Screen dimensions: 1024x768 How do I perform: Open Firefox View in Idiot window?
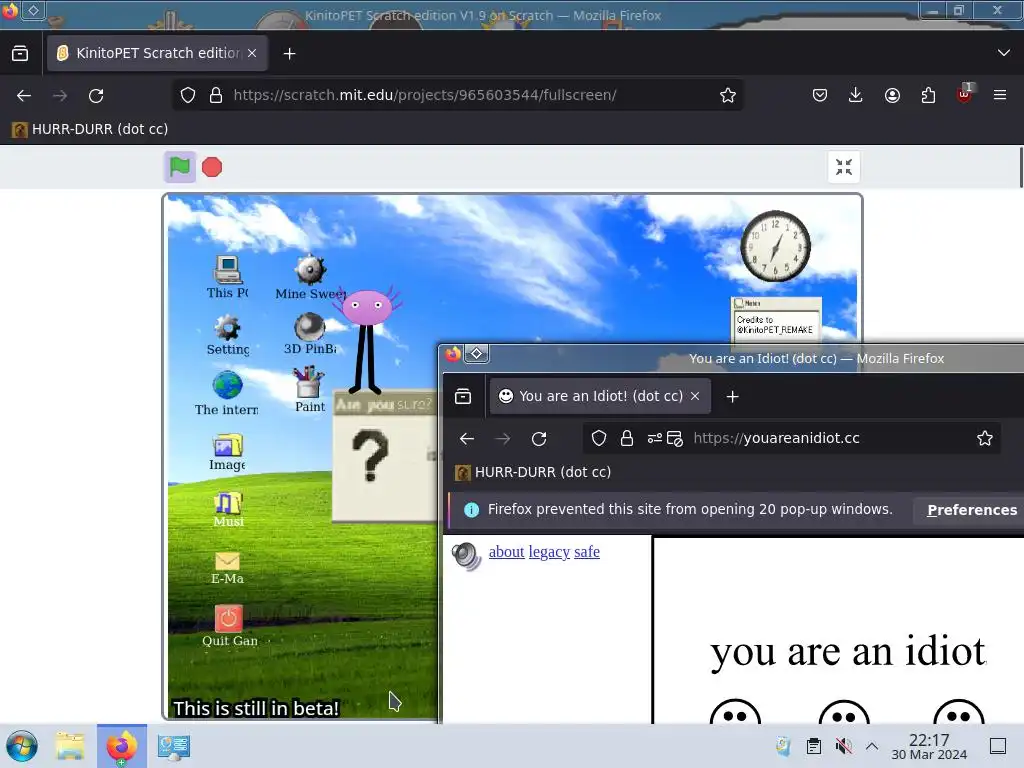click(463, 396)
